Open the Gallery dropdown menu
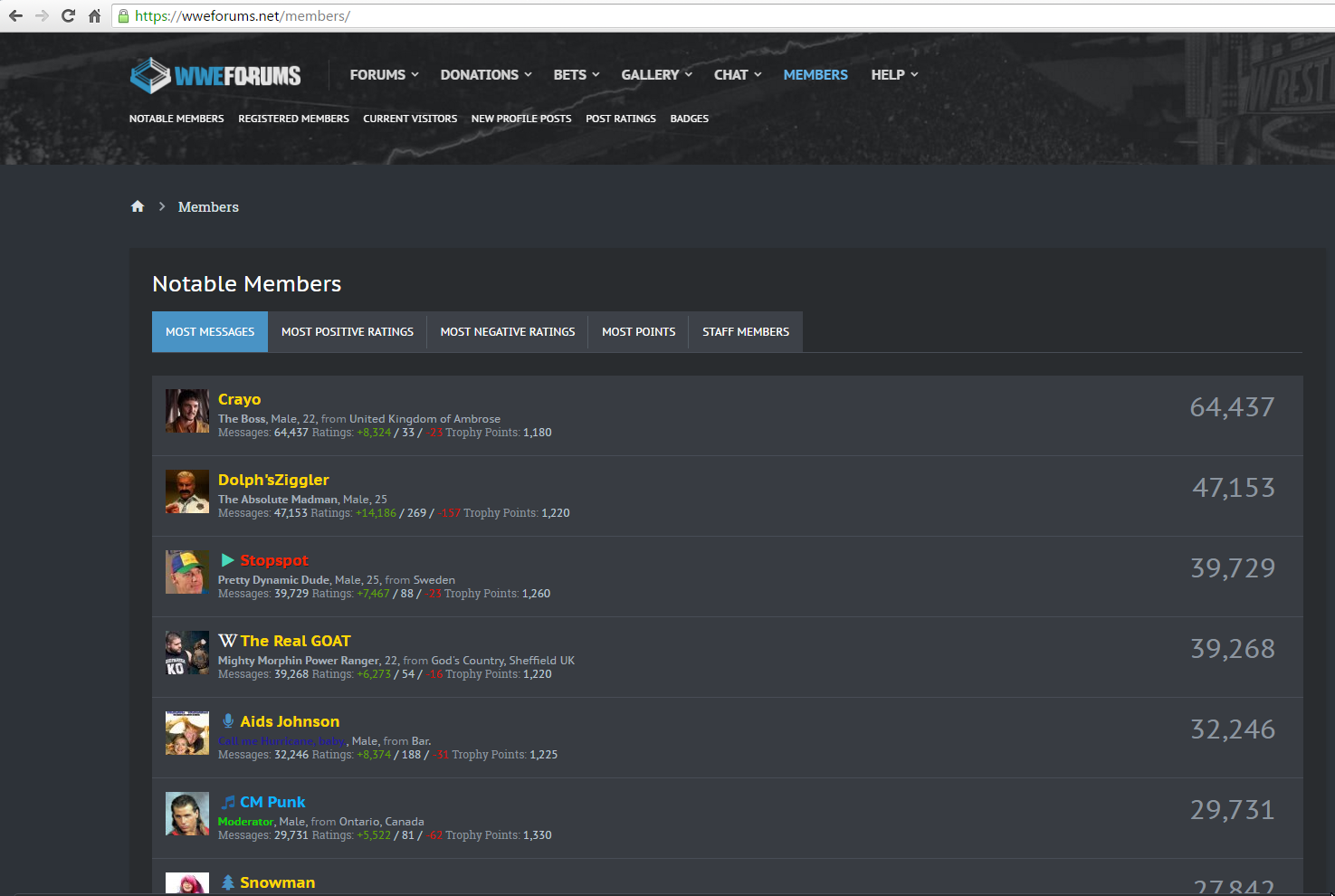Screen dimensions: 1335x896 (x=656, y=75)
